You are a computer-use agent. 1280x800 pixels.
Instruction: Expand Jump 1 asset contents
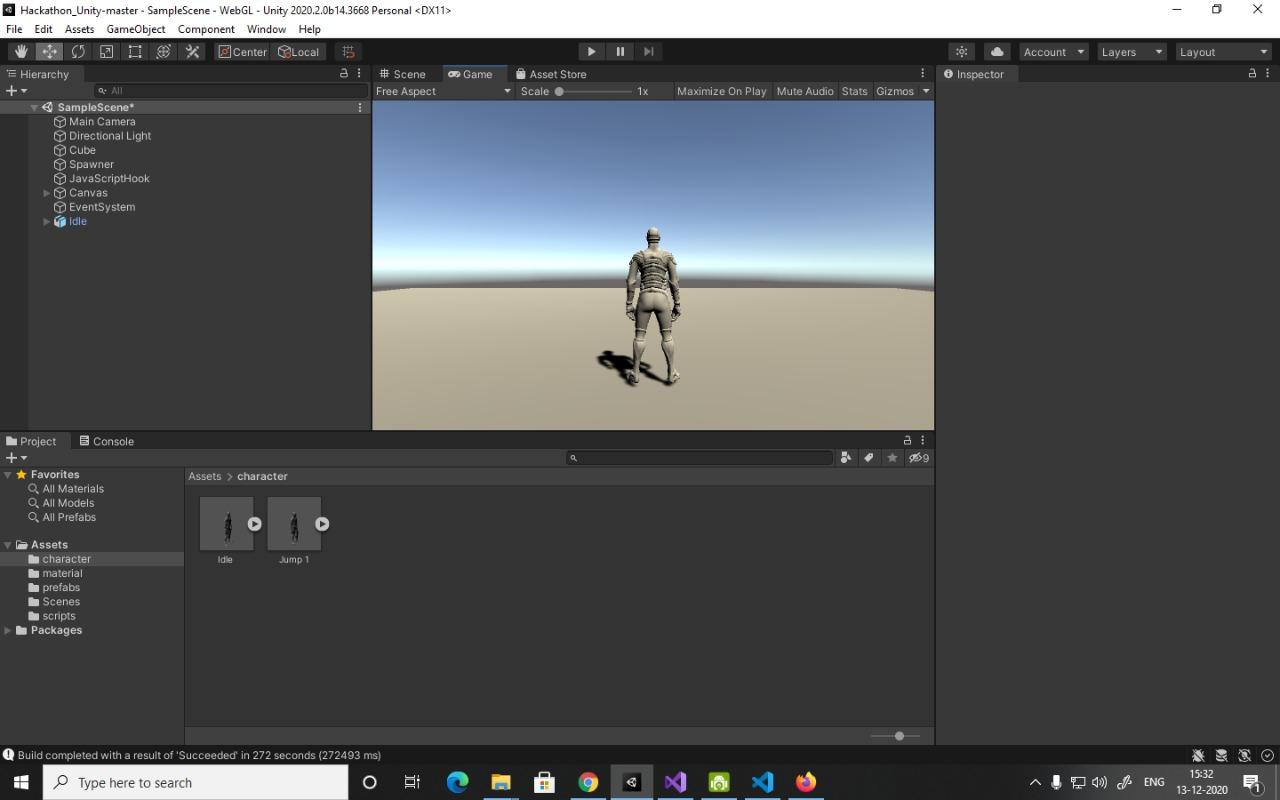[x=322, y=524]
